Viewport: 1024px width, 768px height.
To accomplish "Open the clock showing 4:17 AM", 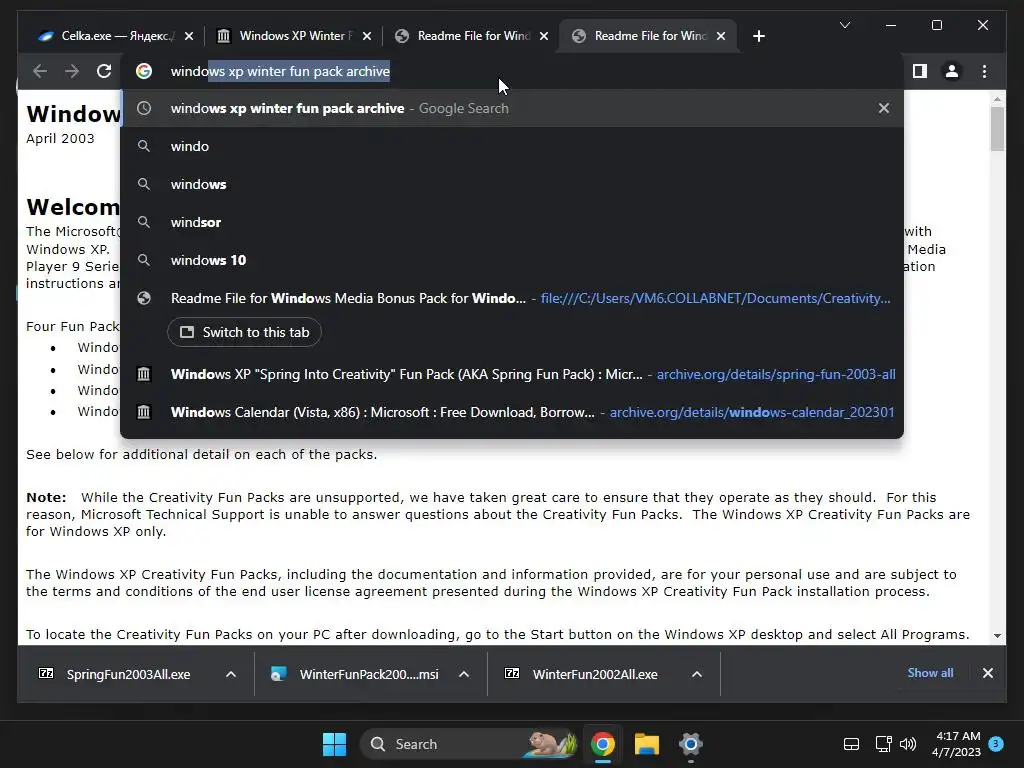I will click(x=957, y=744).
